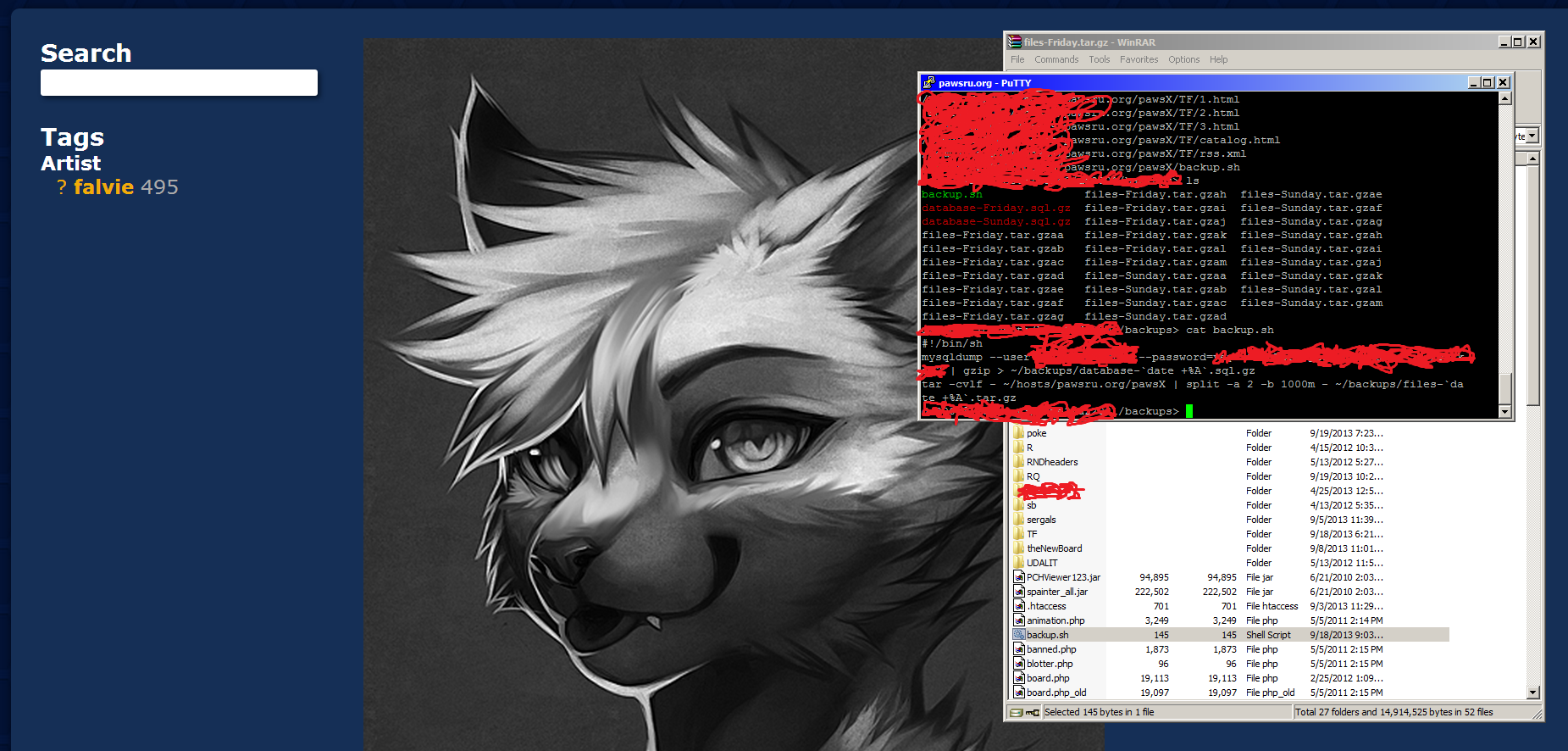
Task: Click the key icon in WinRAR status bar
Action: pyautogui.click(x=1033, y=713)
